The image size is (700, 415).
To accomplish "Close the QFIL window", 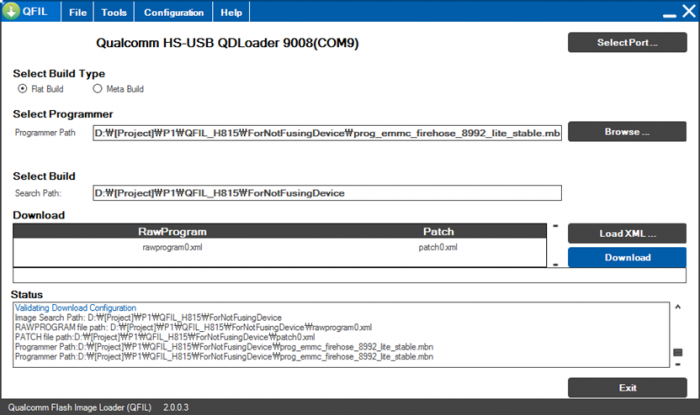I will 689,11.
